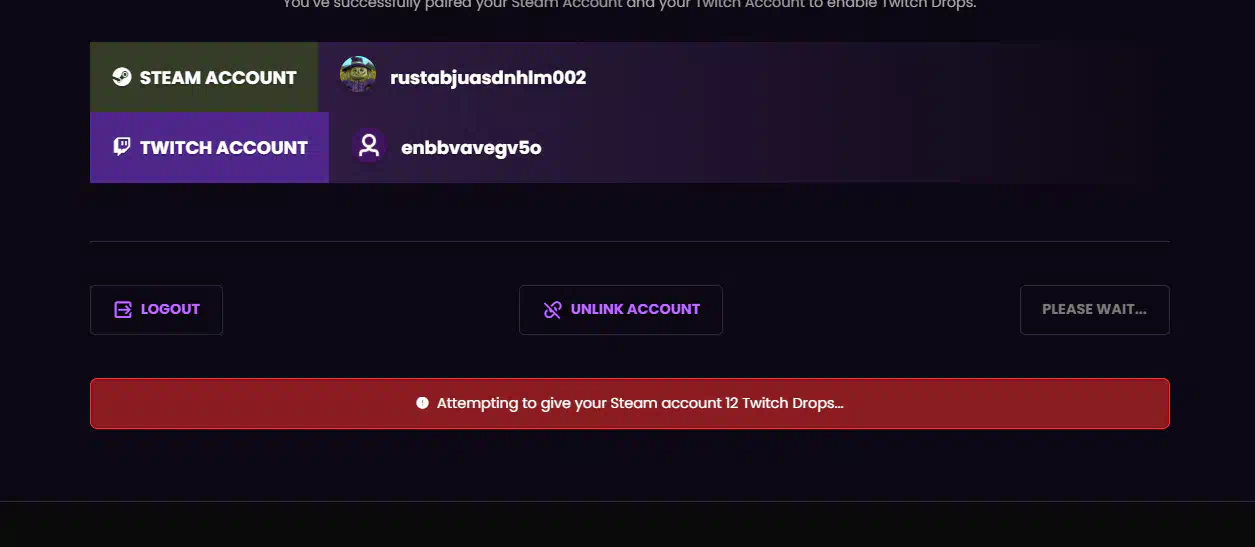Click the dark footer bar at the bottom
Viewport: 1255px width, 547px height.
click(x=627, y=524)
